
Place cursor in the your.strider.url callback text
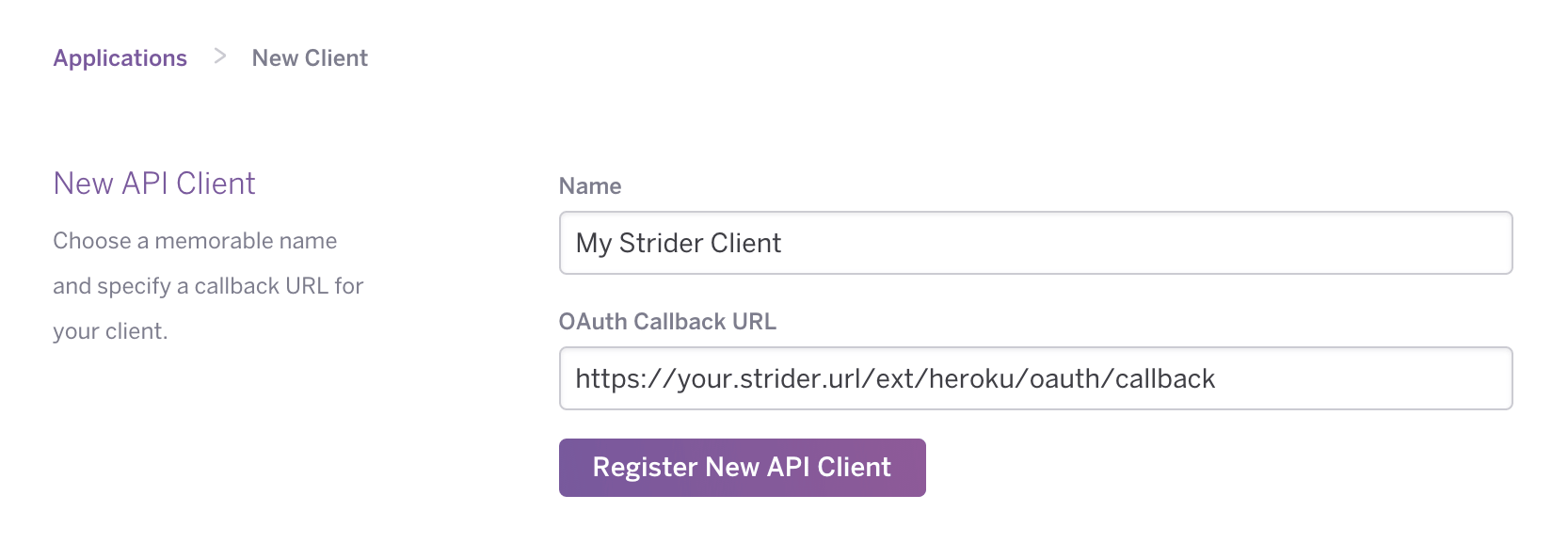[x=895, y=378]
